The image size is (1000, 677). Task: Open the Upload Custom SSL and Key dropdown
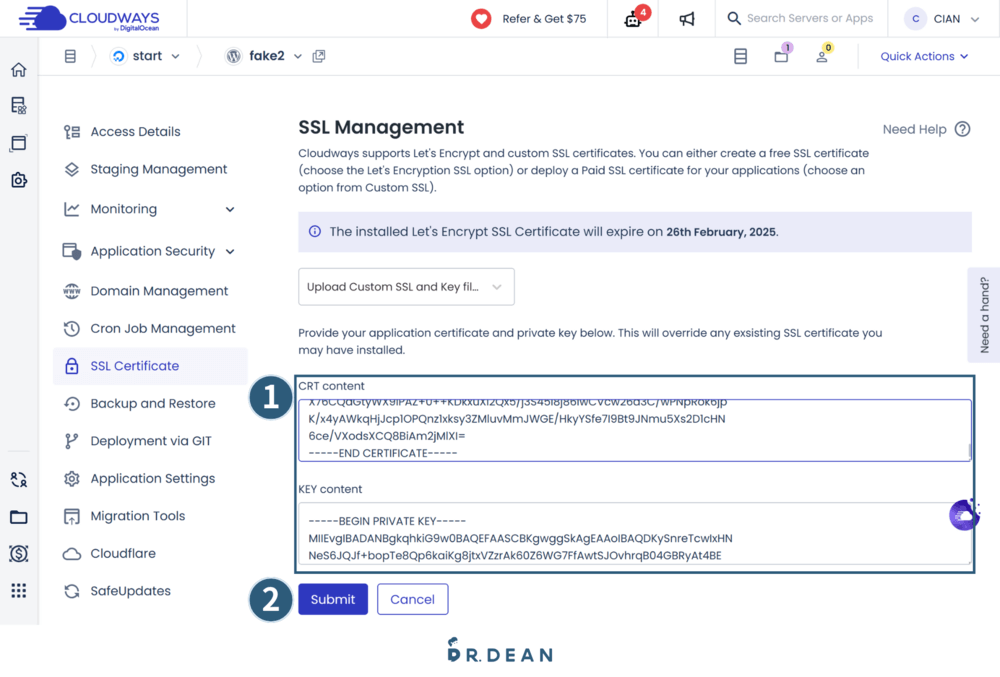tap(406, 286)
